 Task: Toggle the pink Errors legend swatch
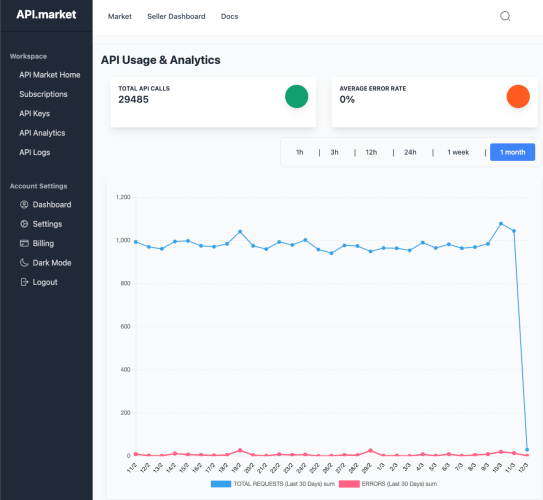click(x=349, y=484)
